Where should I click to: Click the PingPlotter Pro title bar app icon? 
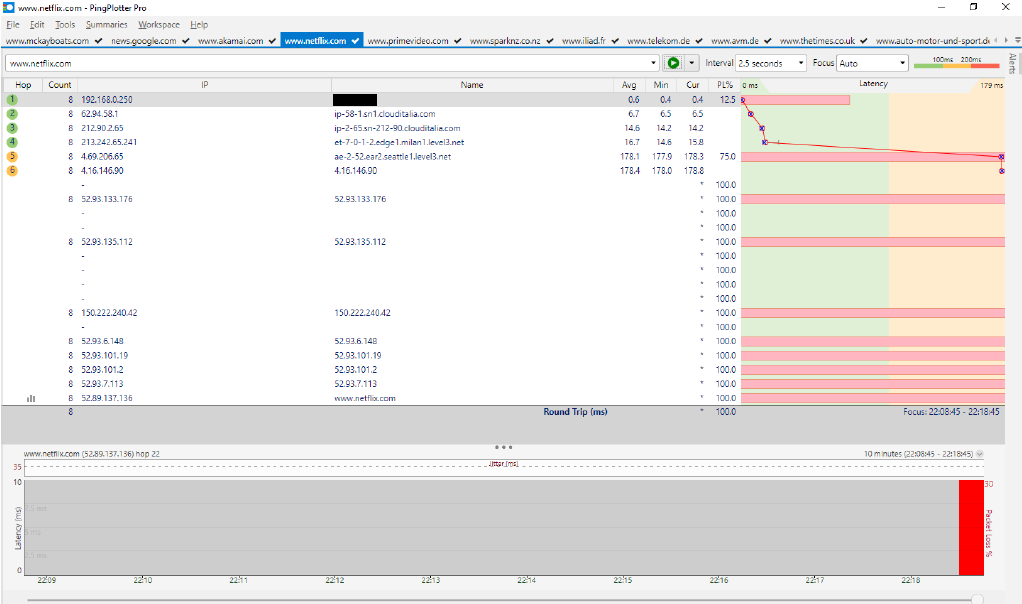coord(8,7)
